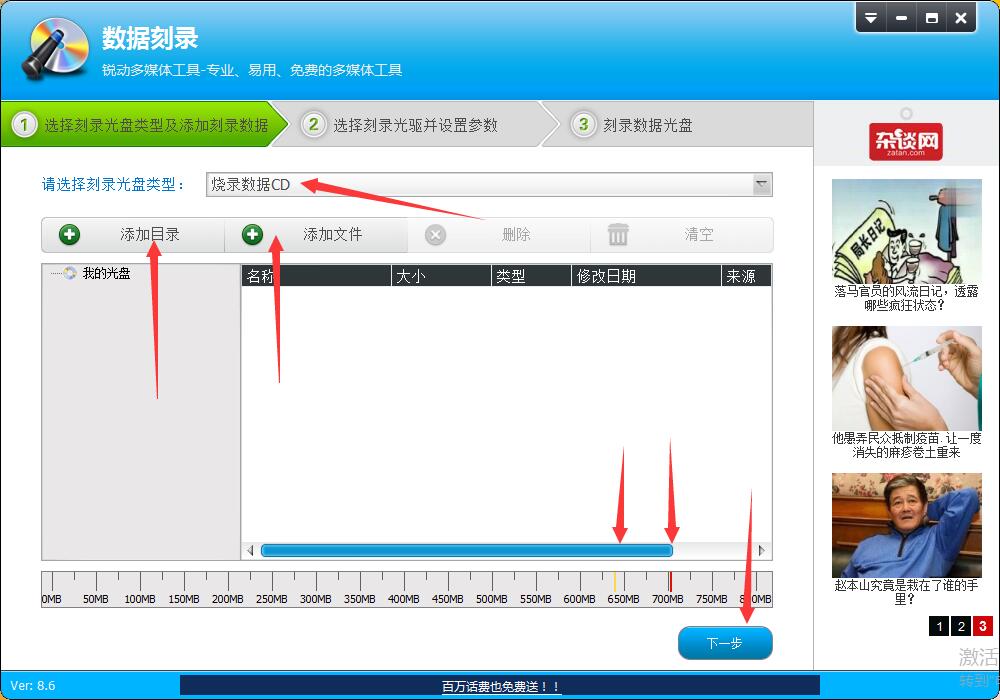Go to step 3 刻录数据光盘
1000x700 pixels.
(646, 125)
